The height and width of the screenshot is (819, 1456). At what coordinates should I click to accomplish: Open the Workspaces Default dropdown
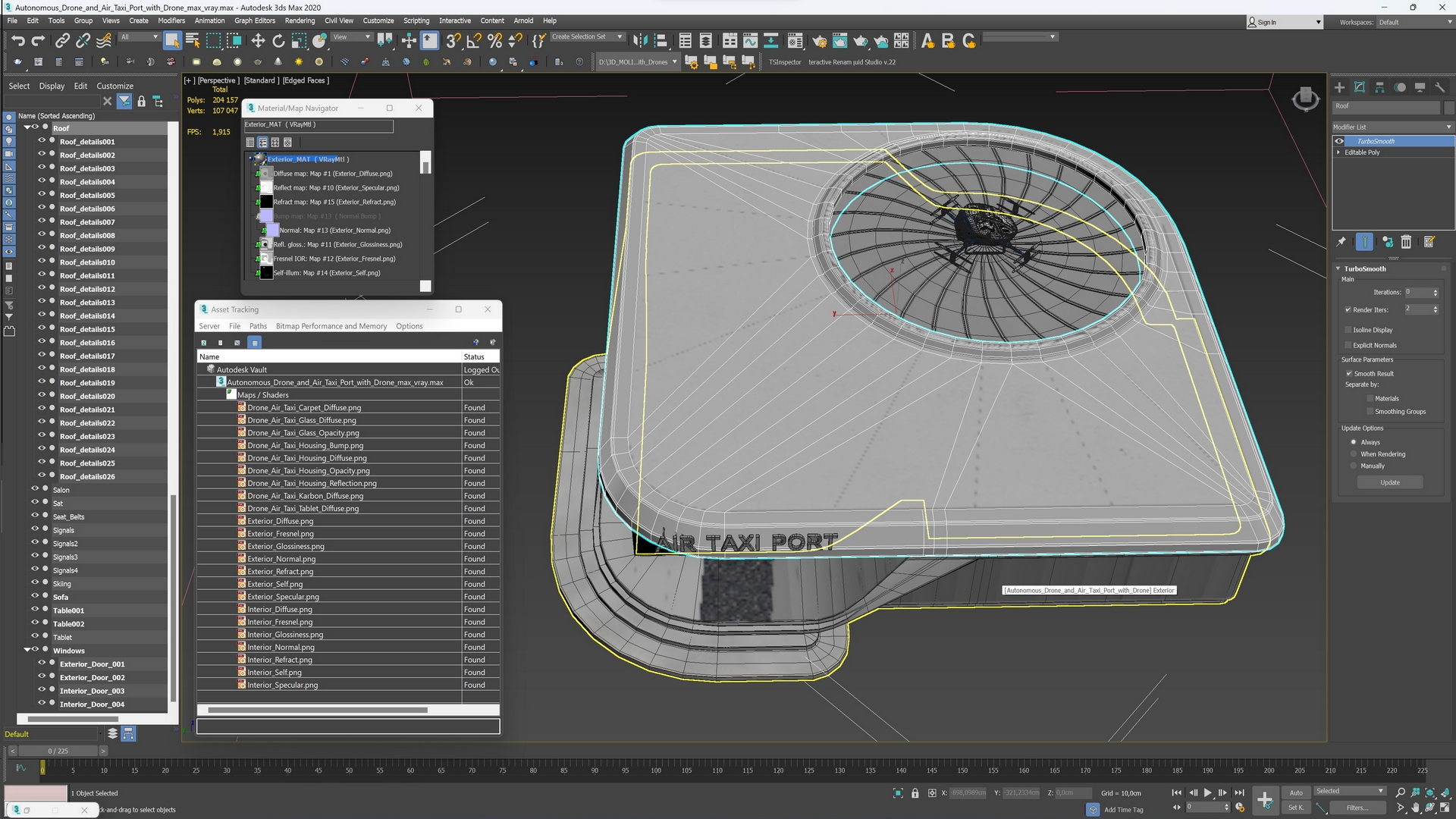click(1415, 22)
